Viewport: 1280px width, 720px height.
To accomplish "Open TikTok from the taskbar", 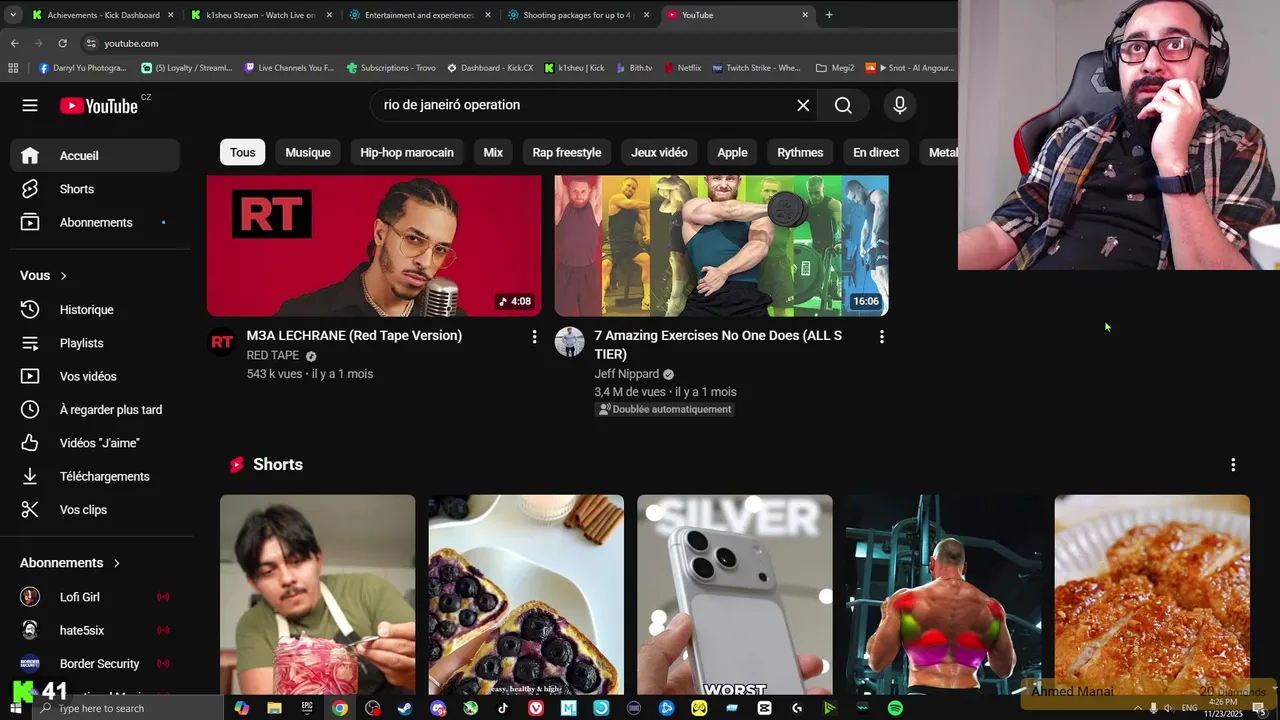I will 503,708.
